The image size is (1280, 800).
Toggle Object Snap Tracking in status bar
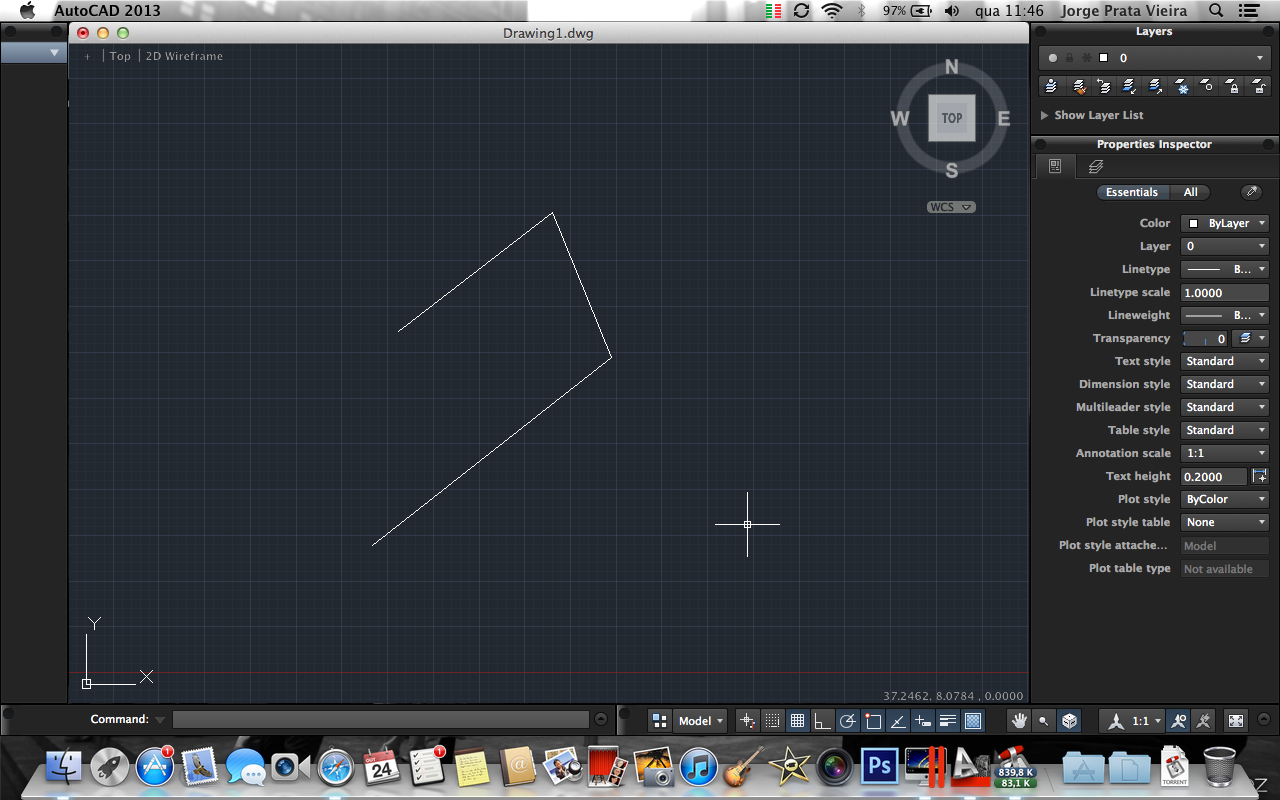coord(898,720)
